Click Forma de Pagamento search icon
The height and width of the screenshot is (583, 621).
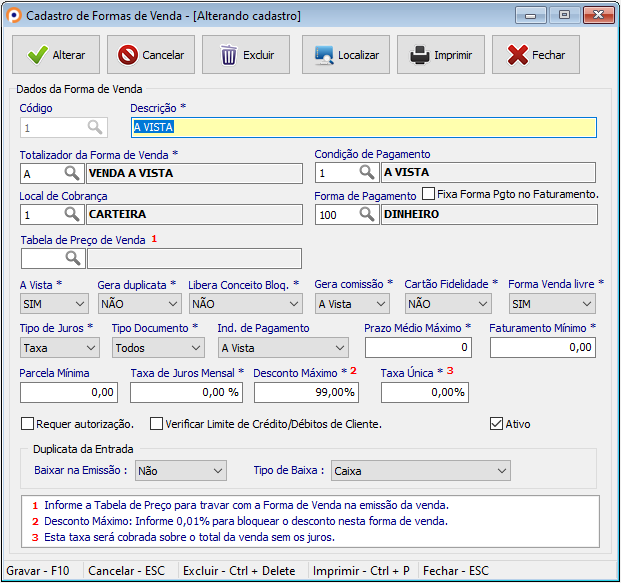click(x=366, y=214)
